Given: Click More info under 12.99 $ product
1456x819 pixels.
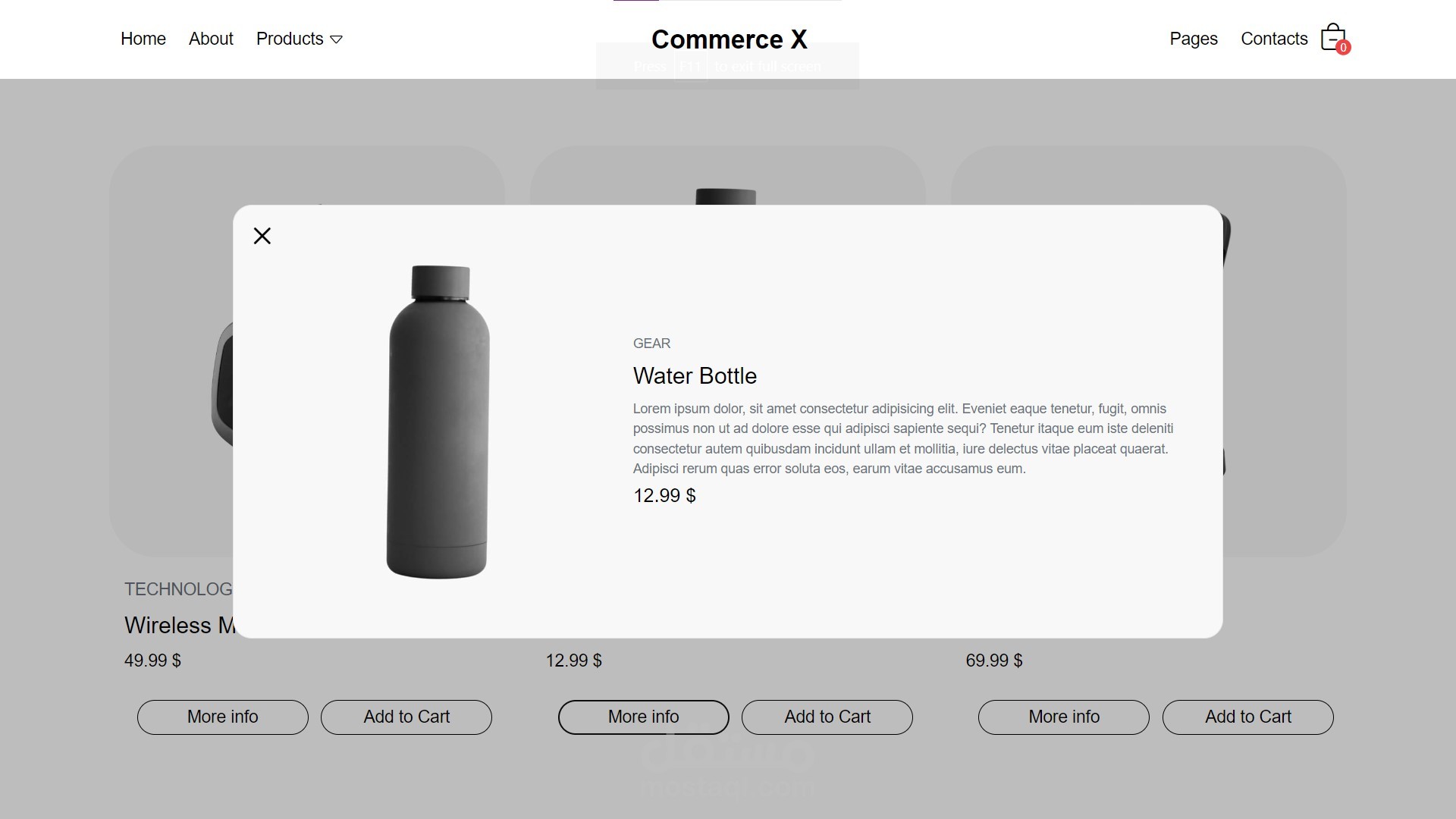Looking at the screenshot, I should coord(643,717).
